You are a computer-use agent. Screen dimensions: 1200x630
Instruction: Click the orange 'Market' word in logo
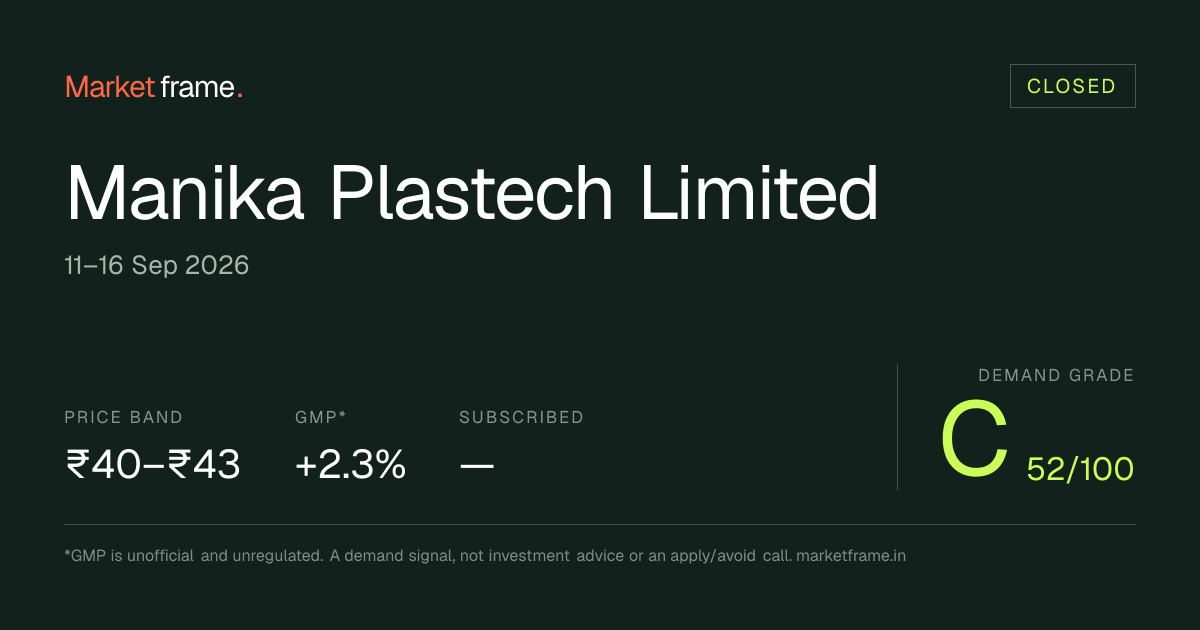pyautogui.click(x=110, y=87)
